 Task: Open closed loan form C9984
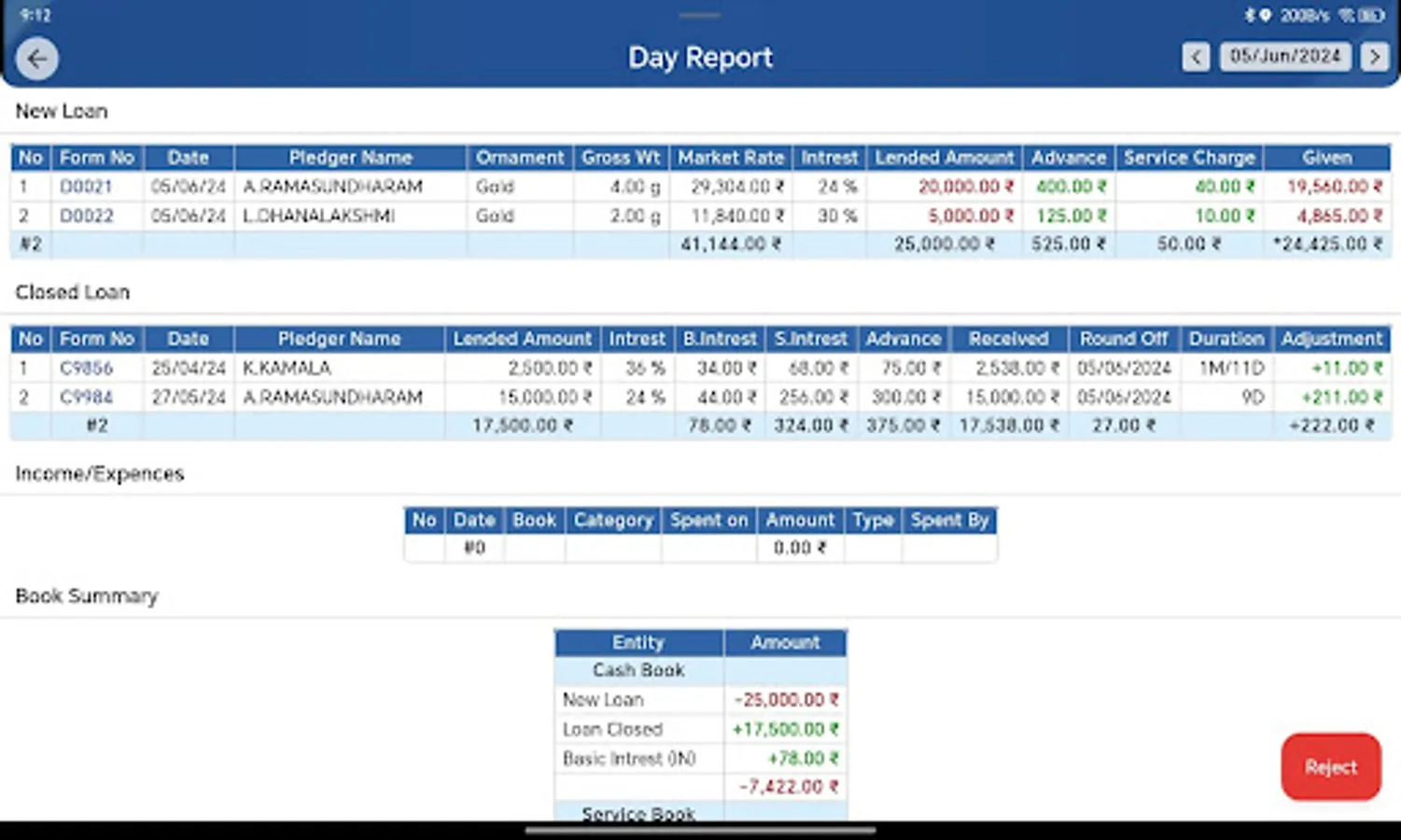96,397
